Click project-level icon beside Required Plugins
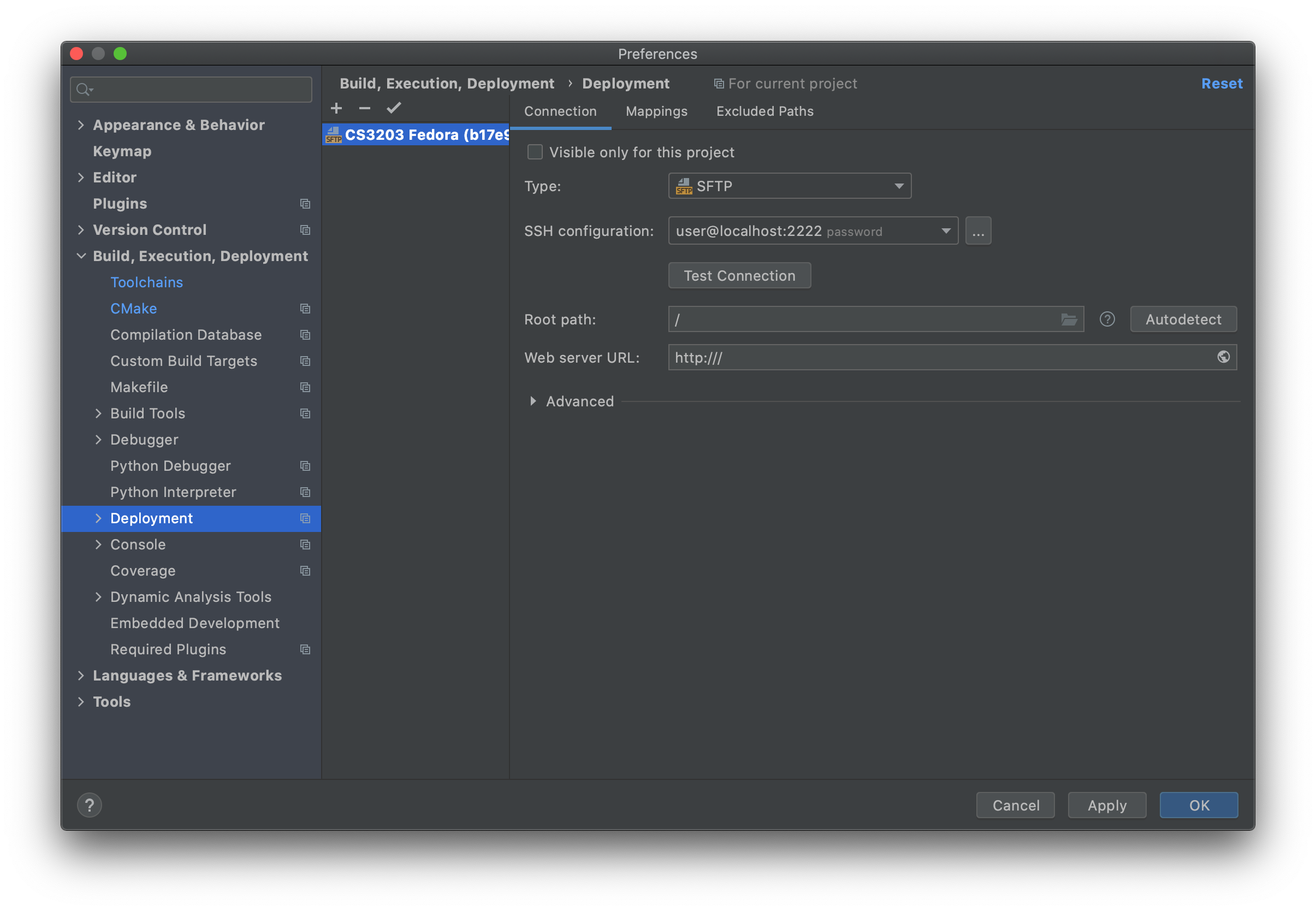This screenshot has height=911, width=1316. pyautogui.click(x=305, y=649)
